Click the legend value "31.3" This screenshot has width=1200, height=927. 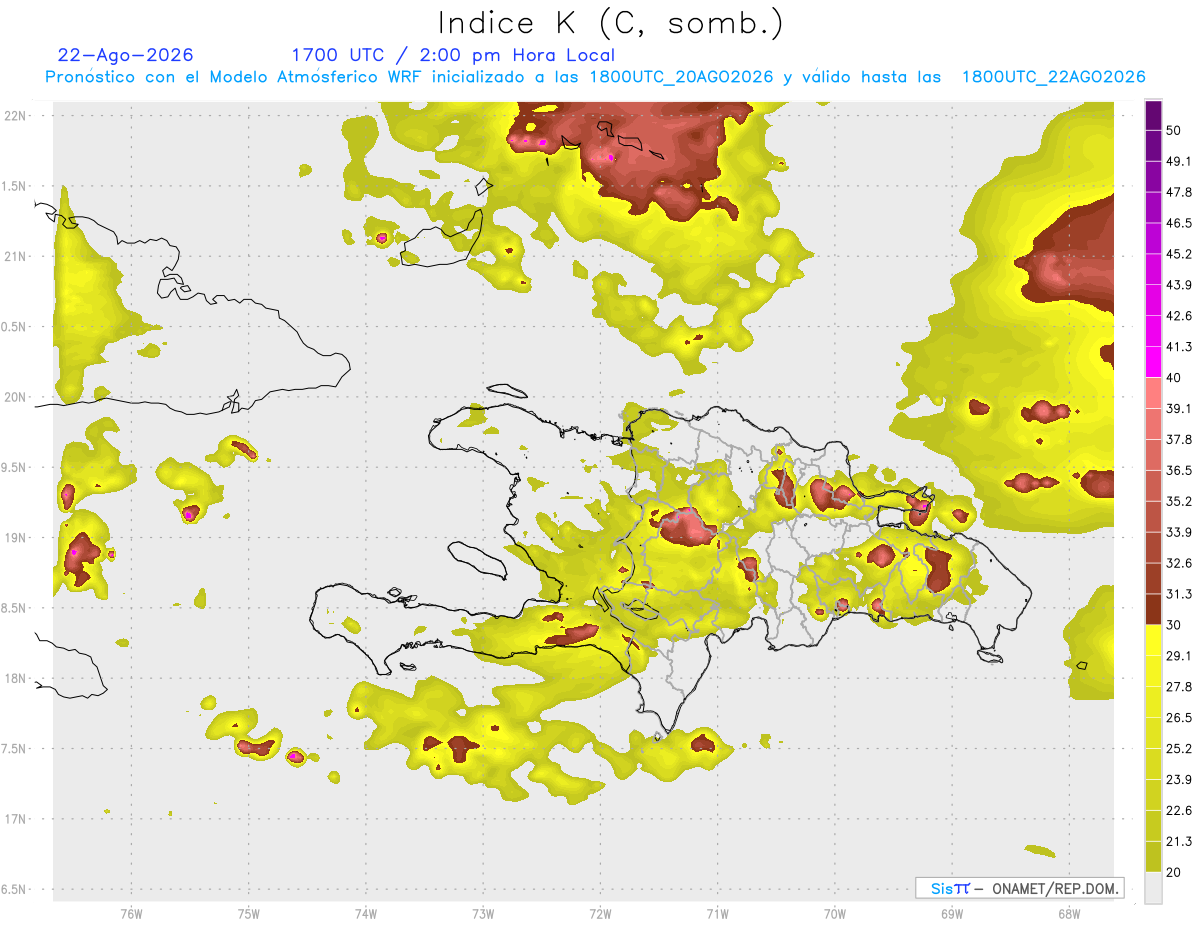[x=1179, y=594]
